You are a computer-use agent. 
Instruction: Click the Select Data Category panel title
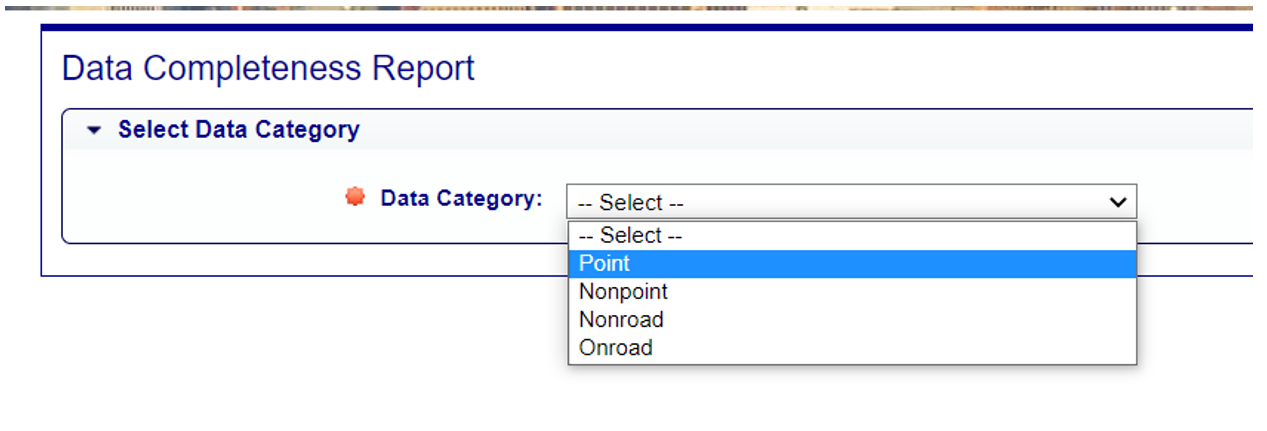pyautogui.click(x=238, y=130)
